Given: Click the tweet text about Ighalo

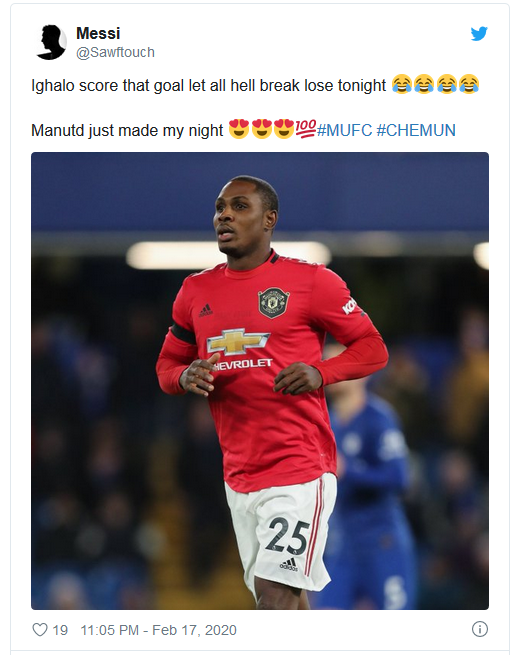Looking at the screenshot, I should point(208,86).
